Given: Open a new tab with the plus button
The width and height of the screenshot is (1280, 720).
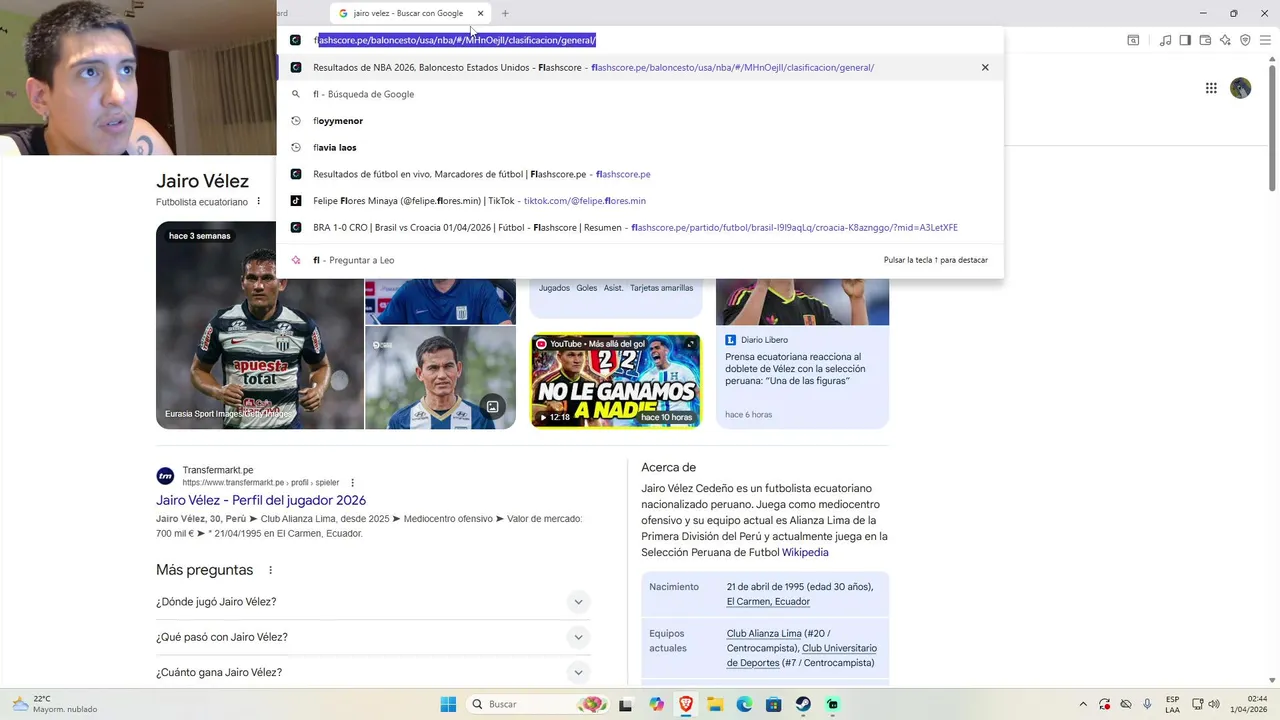Looking at the screenshot, I should (x=505, y=13).
